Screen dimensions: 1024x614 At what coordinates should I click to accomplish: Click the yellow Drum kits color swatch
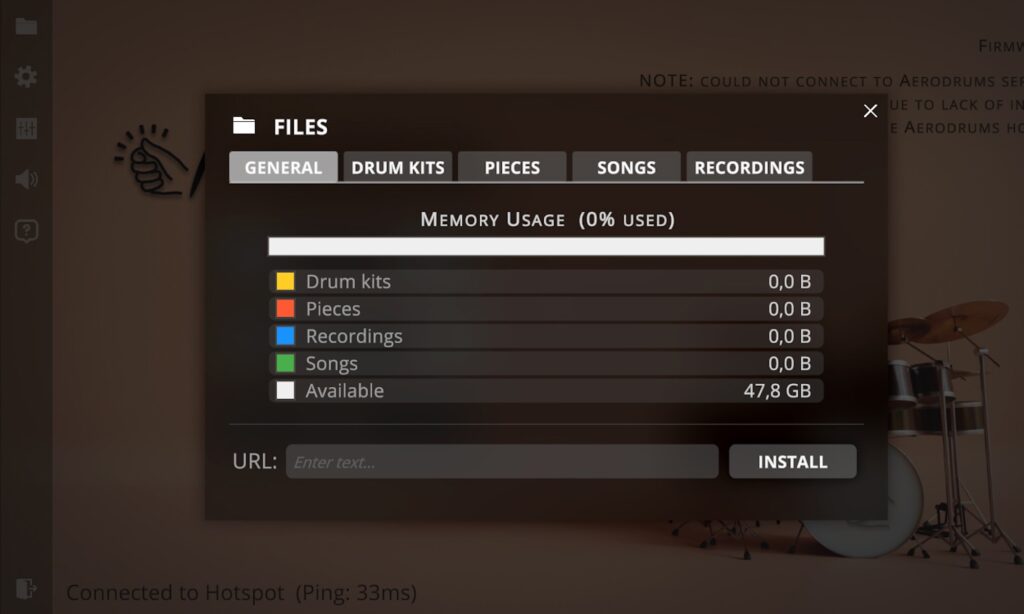tap(286, 281)
